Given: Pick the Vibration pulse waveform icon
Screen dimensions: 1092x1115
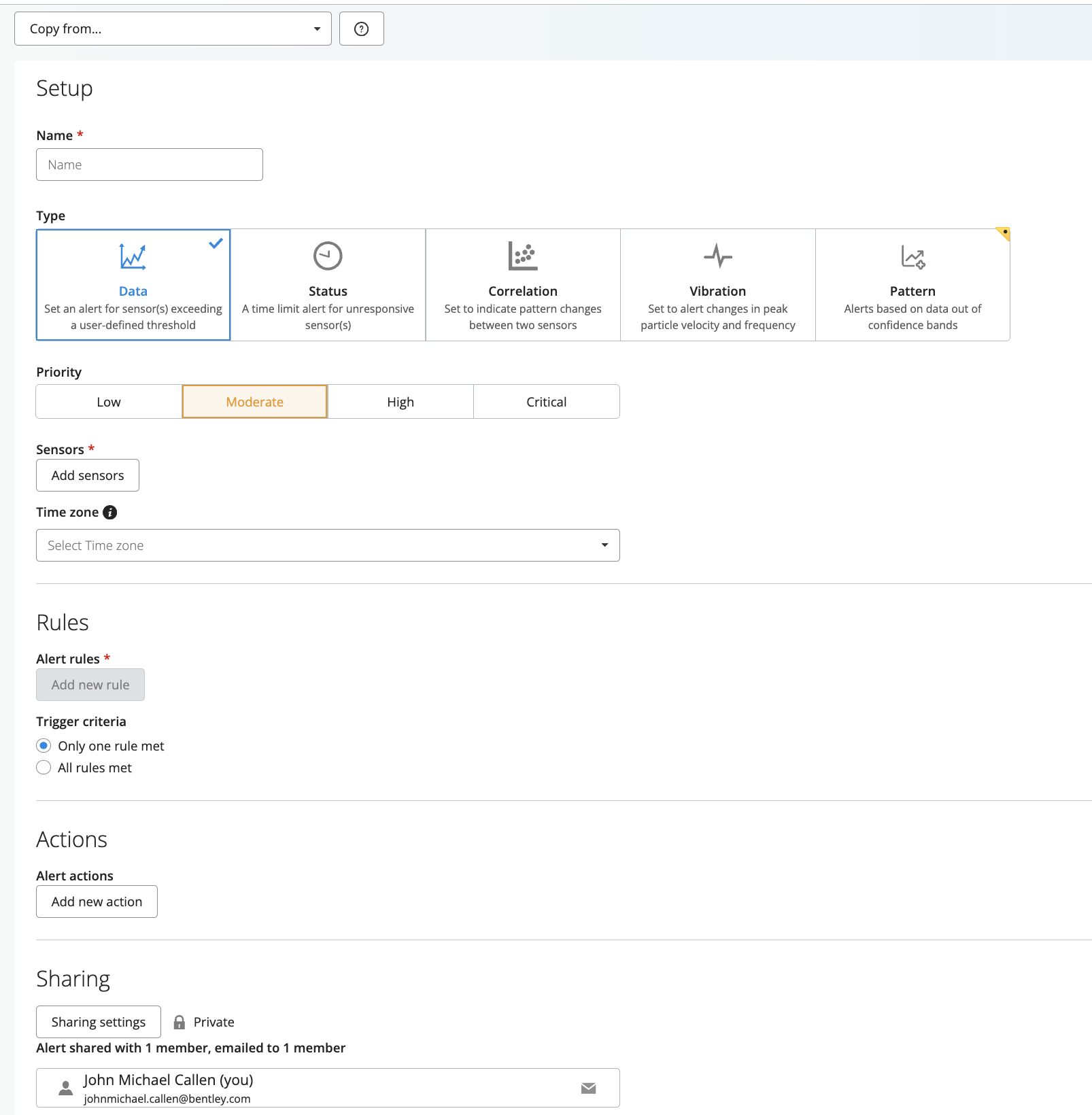Looking at the screenshot, I should click(x=717, y=256).
